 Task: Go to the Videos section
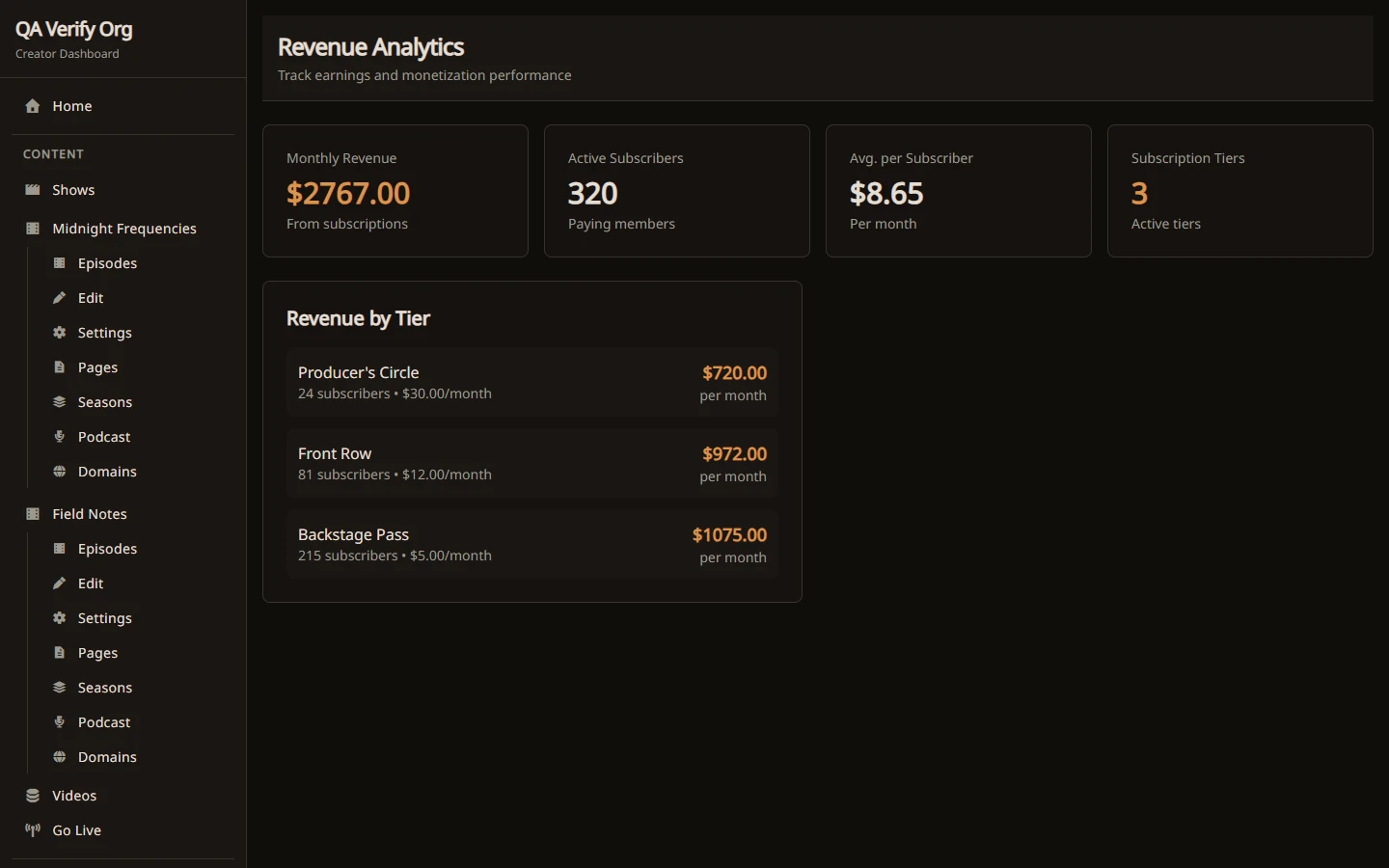[123, 796]
